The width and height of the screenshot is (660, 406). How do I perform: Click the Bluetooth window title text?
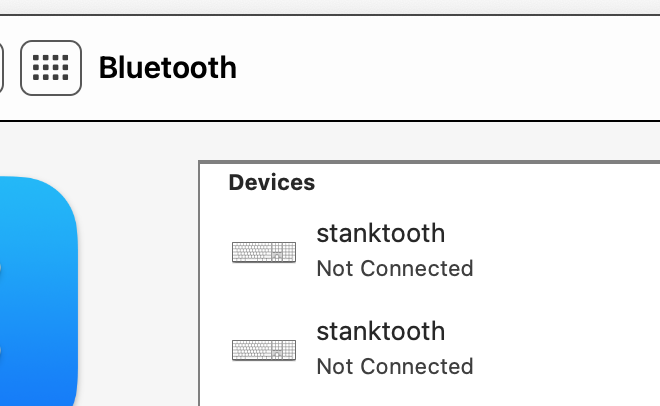pyautogui.click(x=168, y=68)
